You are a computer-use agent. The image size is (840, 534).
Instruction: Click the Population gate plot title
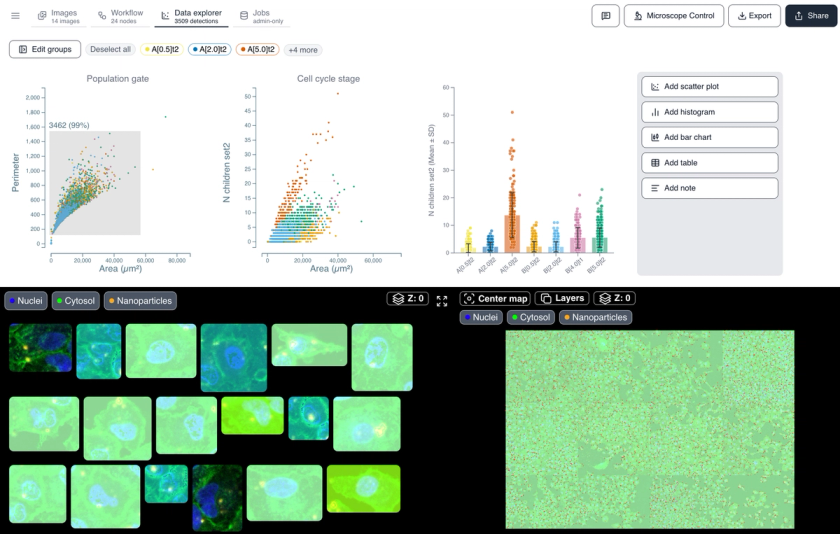tap(118, 79)
